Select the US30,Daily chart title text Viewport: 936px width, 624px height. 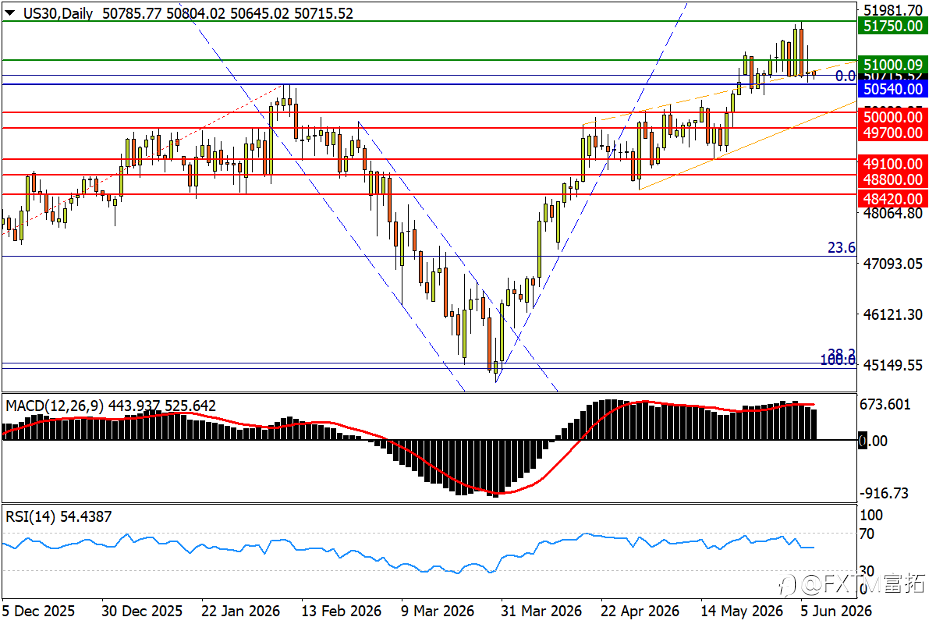(58, 13)
